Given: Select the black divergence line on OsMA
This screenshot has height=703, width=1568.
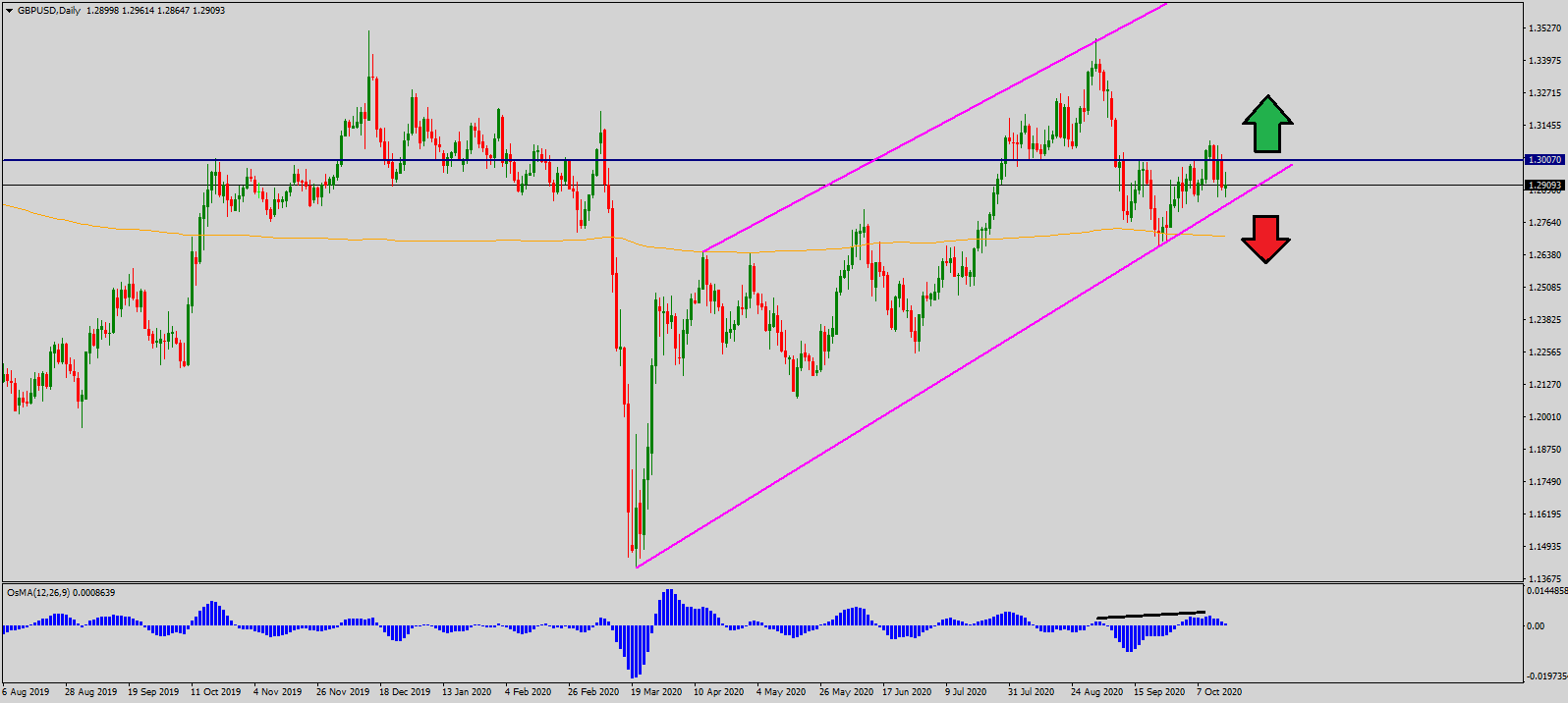Looking at the screenshot, I should pos(1150,615).
